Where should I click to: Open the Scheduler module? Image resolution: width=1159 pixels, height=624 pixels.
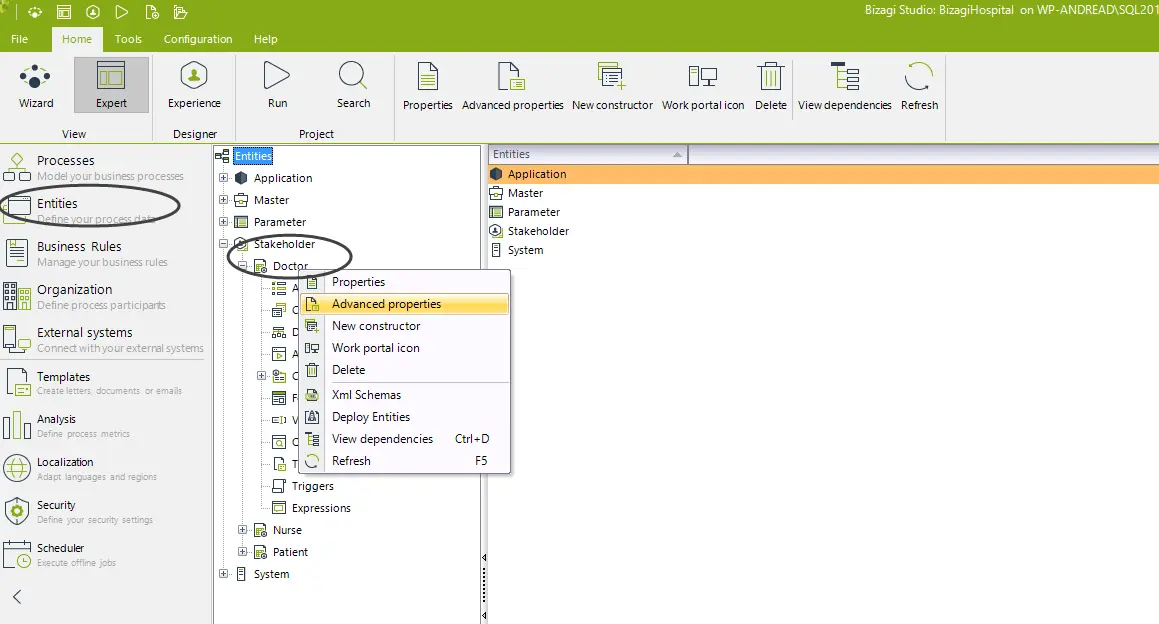point(60,554)
